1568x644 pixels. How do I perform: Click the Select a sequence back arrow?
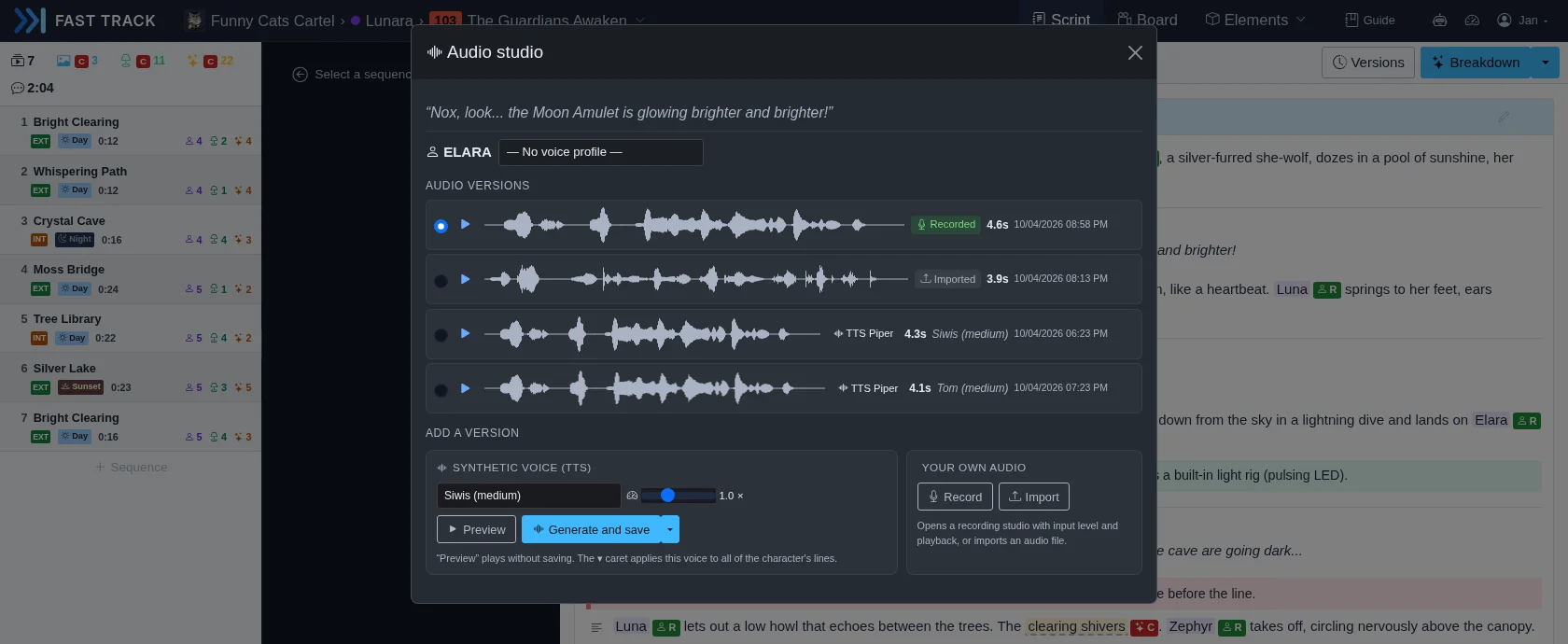point(300,75)
